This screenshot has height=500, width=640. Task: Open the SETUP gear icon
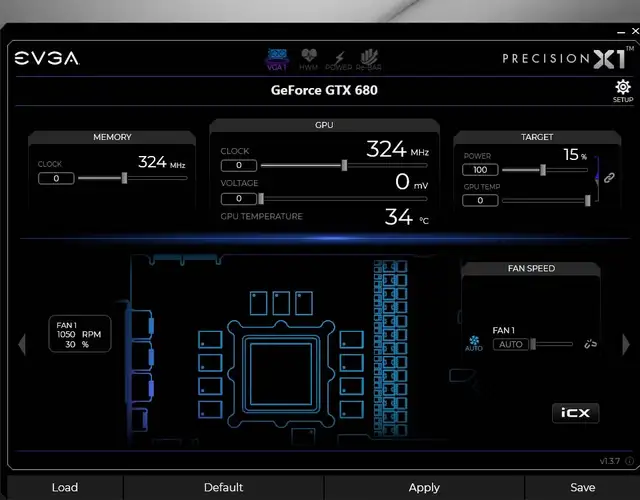[x=622, y=92]
